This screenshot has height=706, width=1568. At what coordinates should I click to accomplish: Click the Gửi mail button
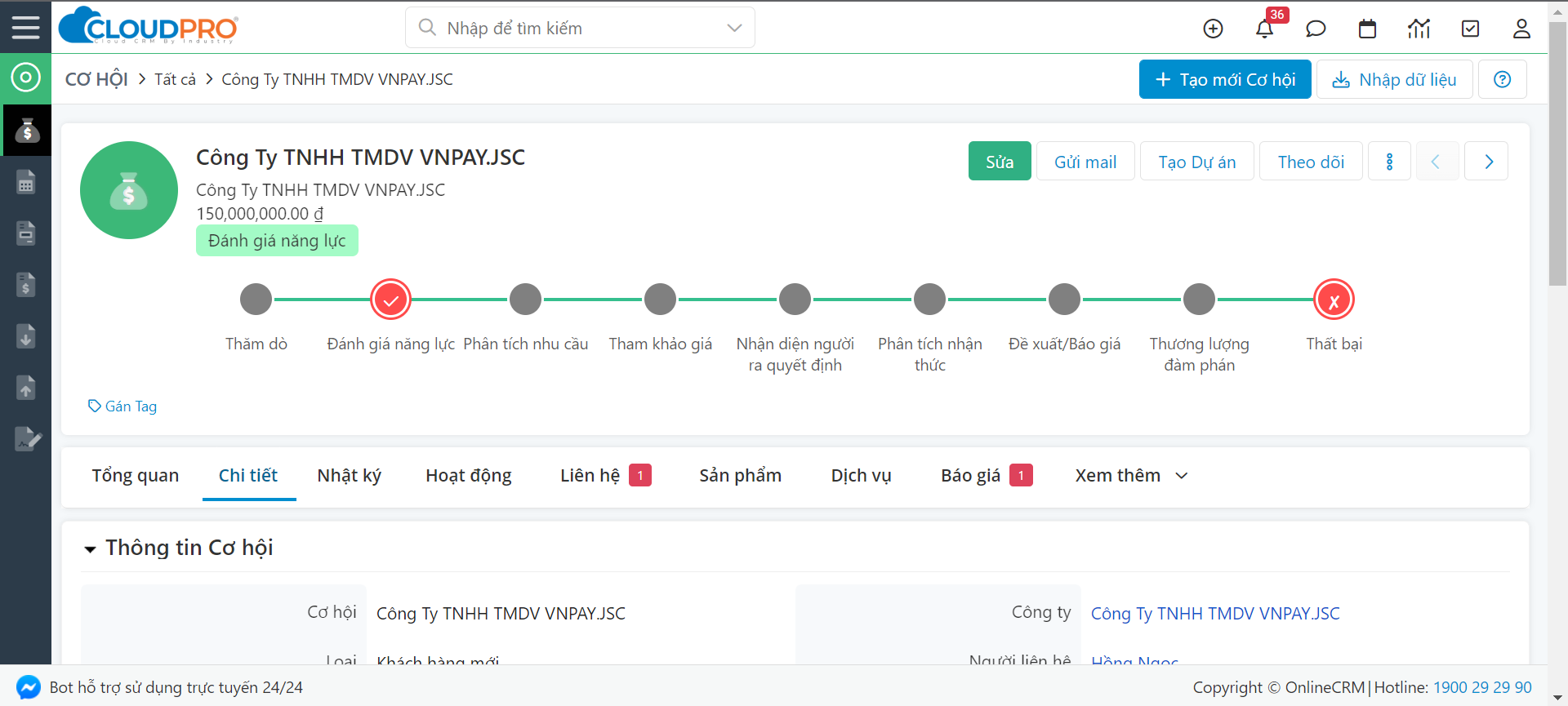[x=1085, y=161]
